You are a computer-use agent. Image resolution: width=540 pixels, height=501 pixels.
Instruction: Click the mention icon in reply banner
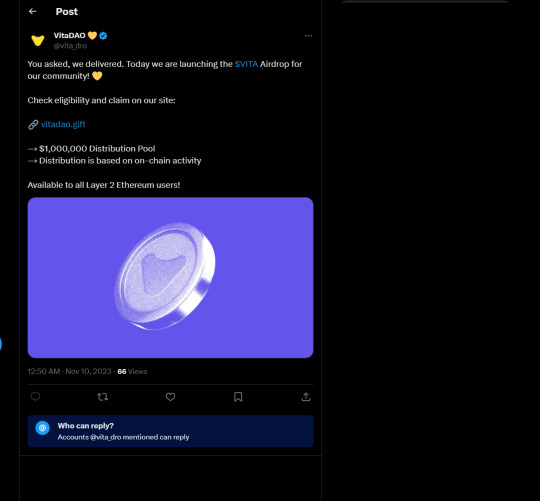[42, 428]
